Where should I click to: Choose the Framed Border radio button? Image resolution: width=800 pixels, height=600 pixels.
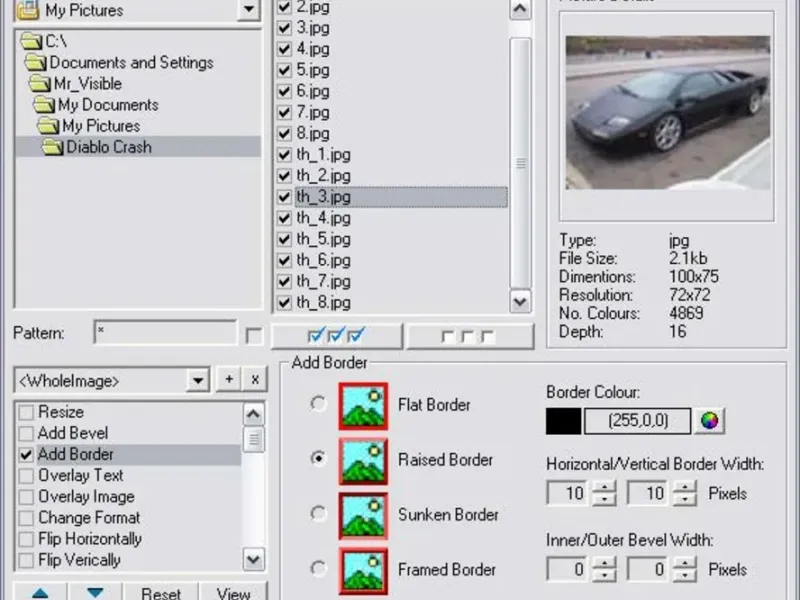point(318,568)
